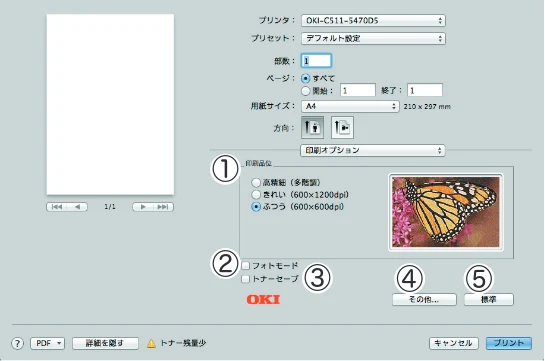
Task: Select landscape orientation icon
Action: point(342,128)
